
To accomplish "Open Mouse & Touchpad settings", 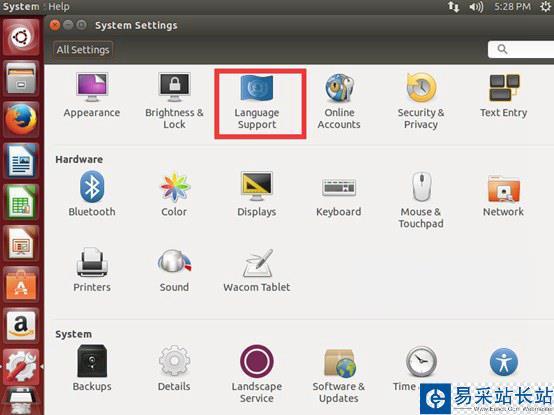I will pos(421,200).
